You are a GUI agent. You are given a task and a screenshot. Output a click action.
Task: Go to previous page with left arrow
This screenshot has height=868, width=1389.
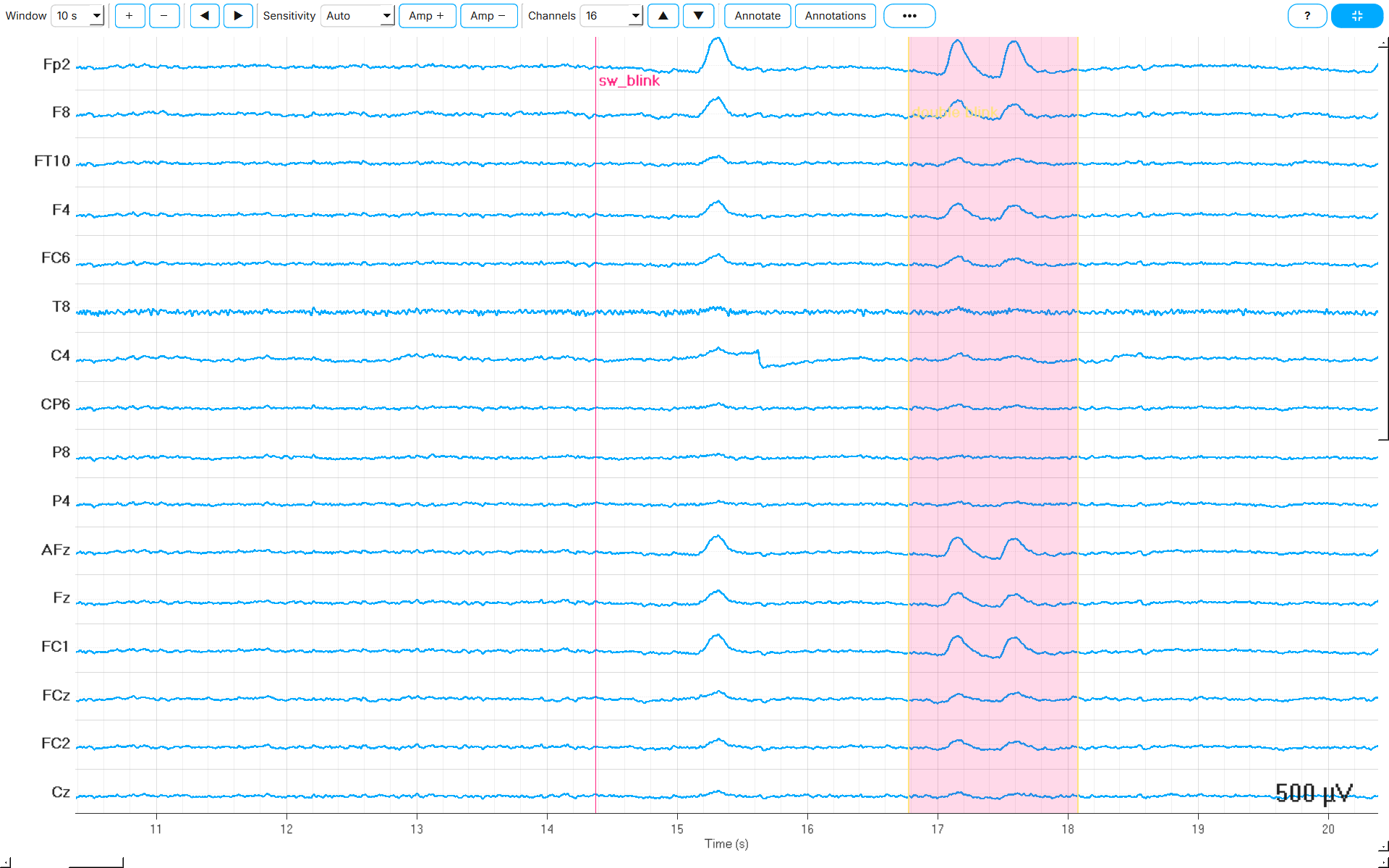pos(205,16)
